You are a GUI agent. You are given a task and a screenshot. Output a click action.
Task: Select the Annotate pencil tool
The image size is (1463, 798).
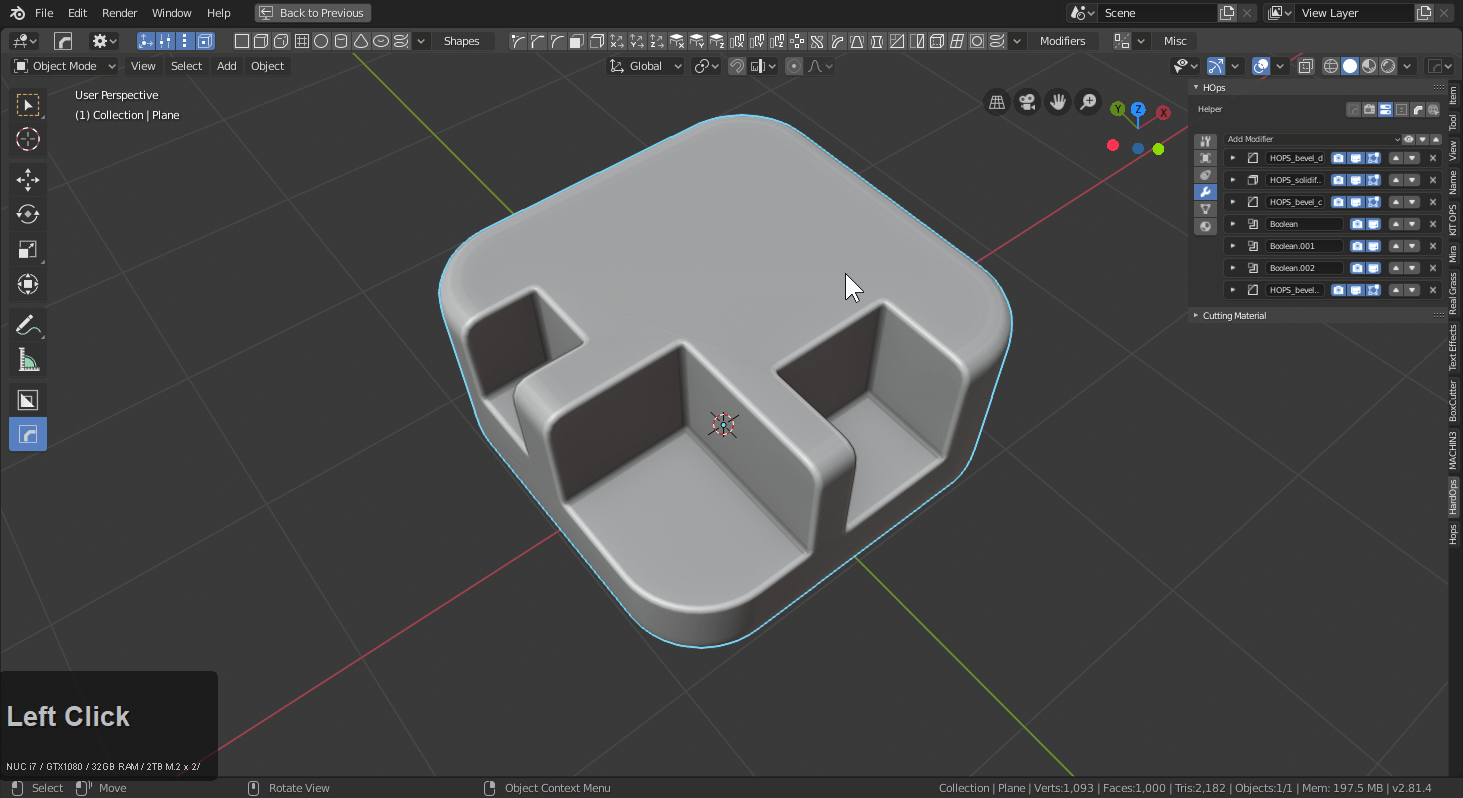pyautogui.click(x=28, y=325)
